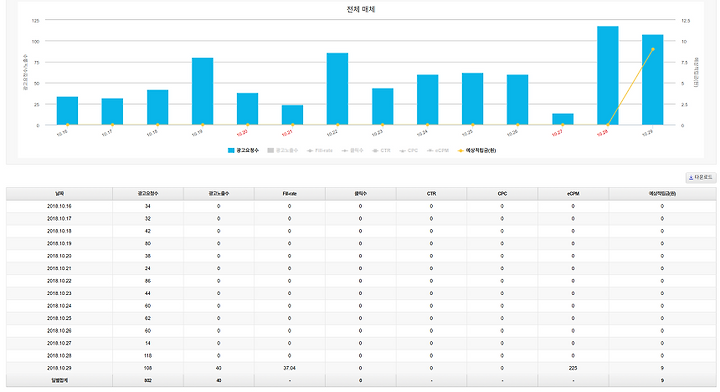Click the blue bar for 10.18
The height and width of the screenshot is (392, 720).
coord(158,107)
